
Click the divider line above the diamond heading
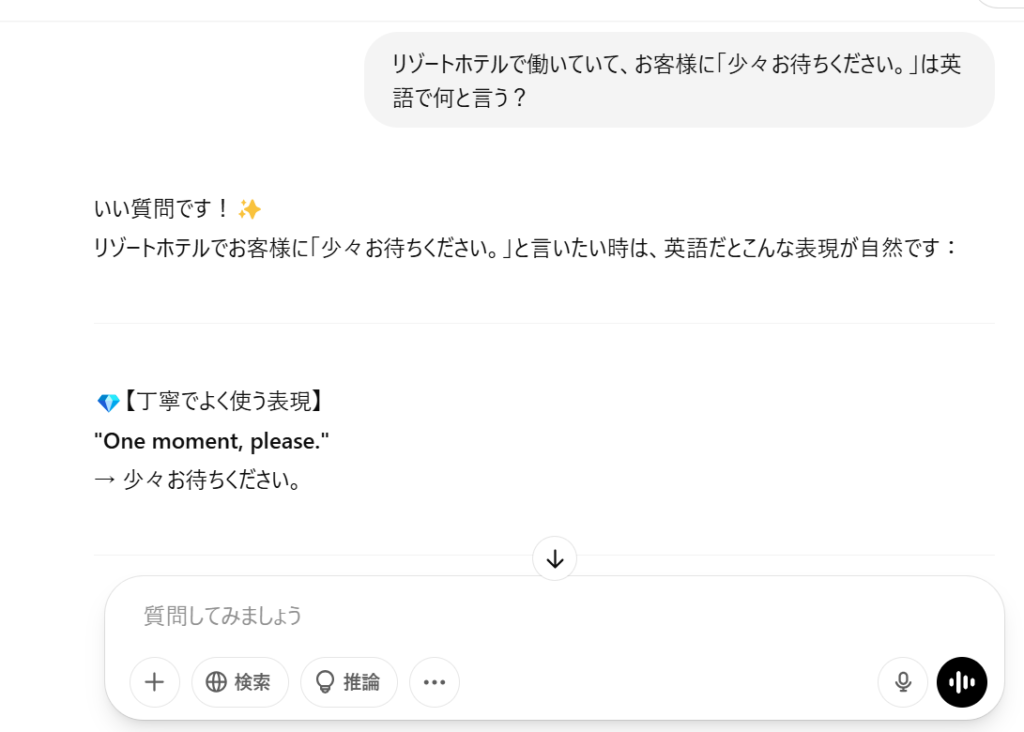[x=544, y=323]
